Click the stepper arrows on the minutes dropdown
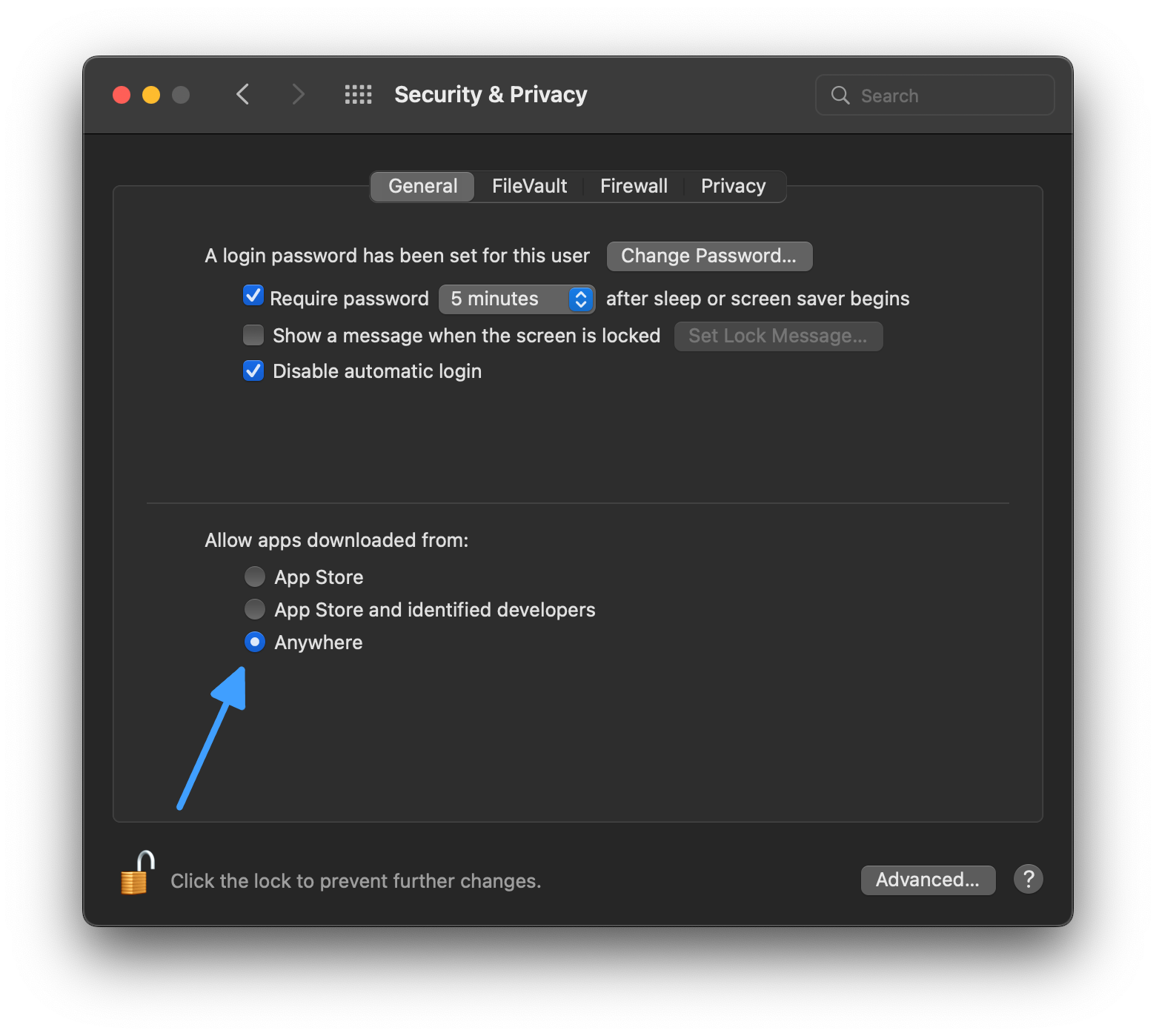This screenshot has height=1036, width=1156. coord(580,299)
